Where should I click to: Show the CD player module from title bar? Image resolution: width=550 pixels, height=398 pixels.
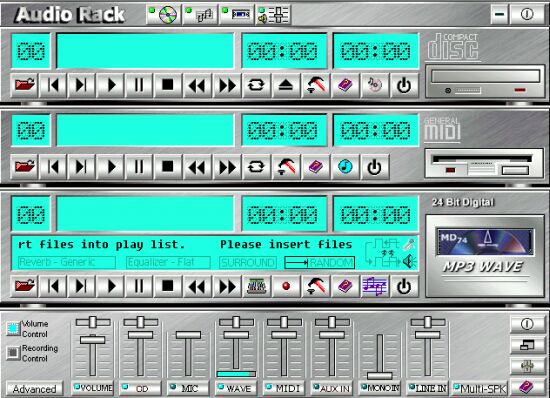tap(164, 15)
